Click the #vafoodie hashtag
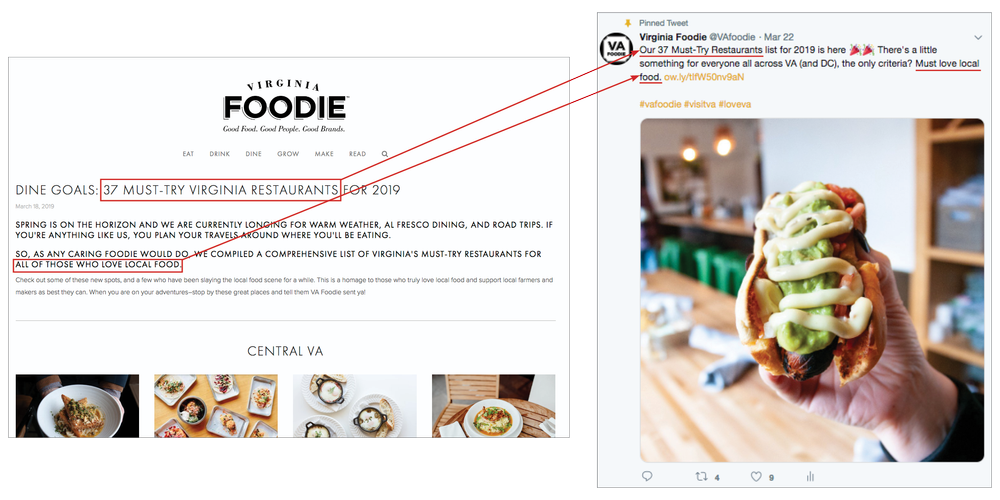This screenshot has width=1000, height=500. 660,104
